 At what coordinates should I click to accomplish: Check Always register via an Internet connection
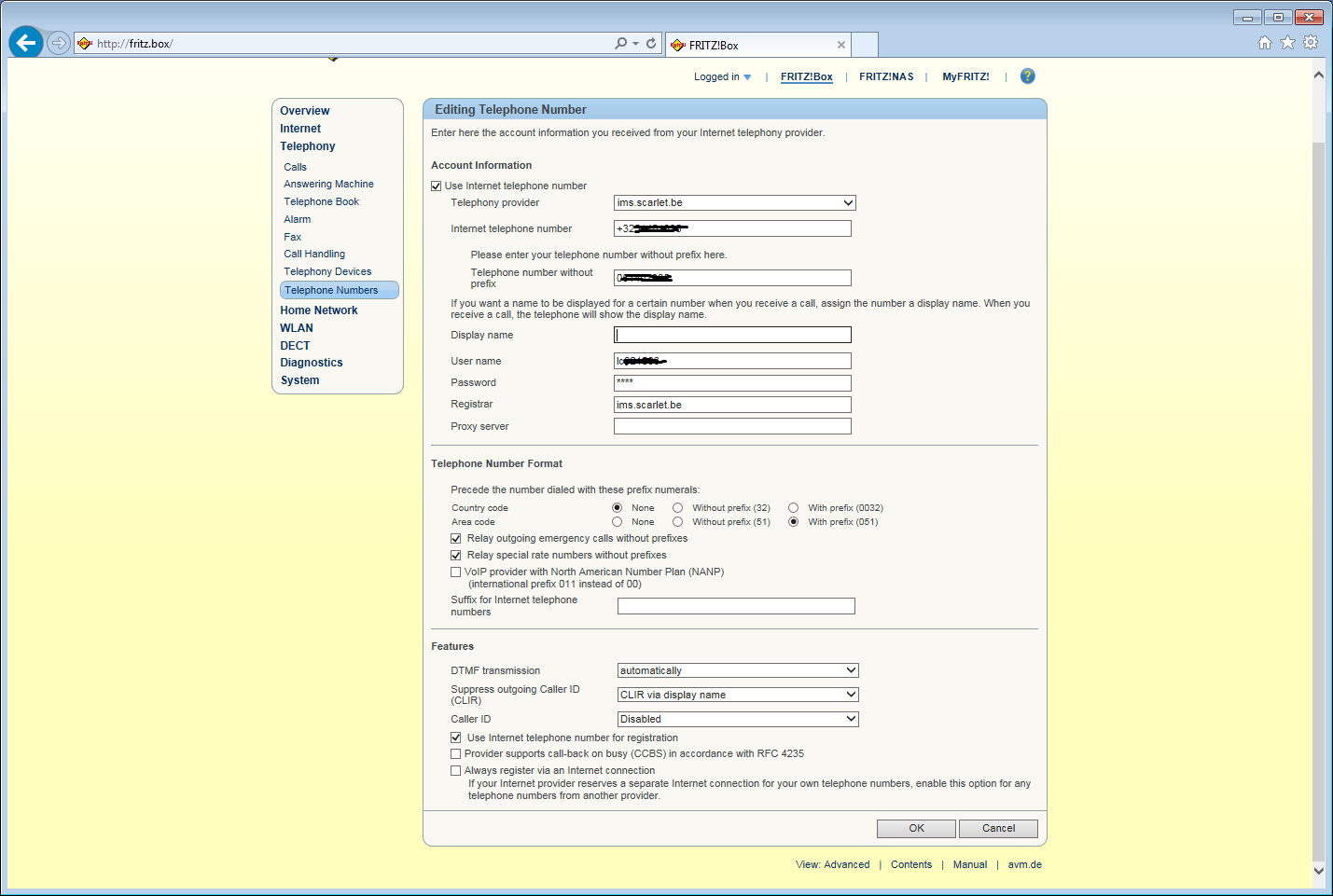tap(456, 771)
